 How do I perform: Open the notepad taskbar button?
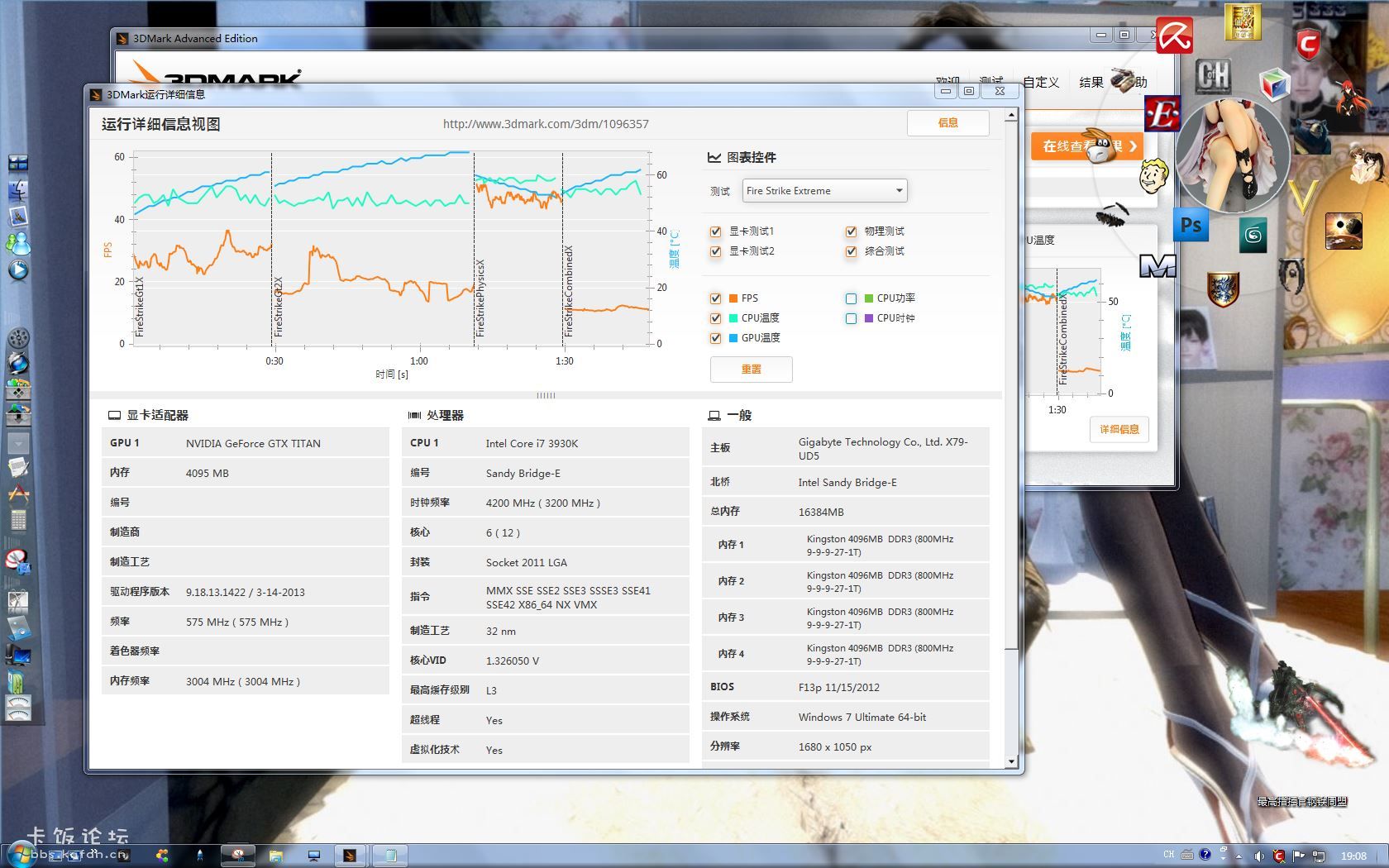(391, 856)
